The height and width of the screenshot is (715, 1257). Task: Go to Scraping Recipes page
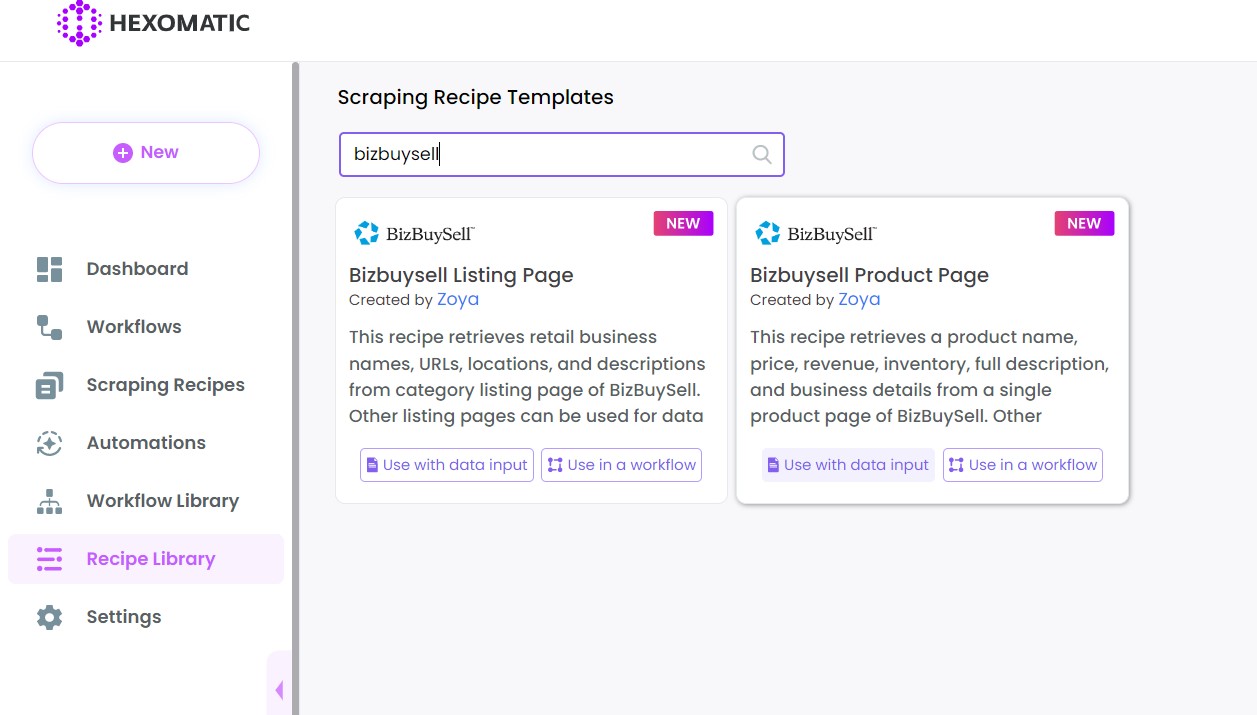point(165,385)
